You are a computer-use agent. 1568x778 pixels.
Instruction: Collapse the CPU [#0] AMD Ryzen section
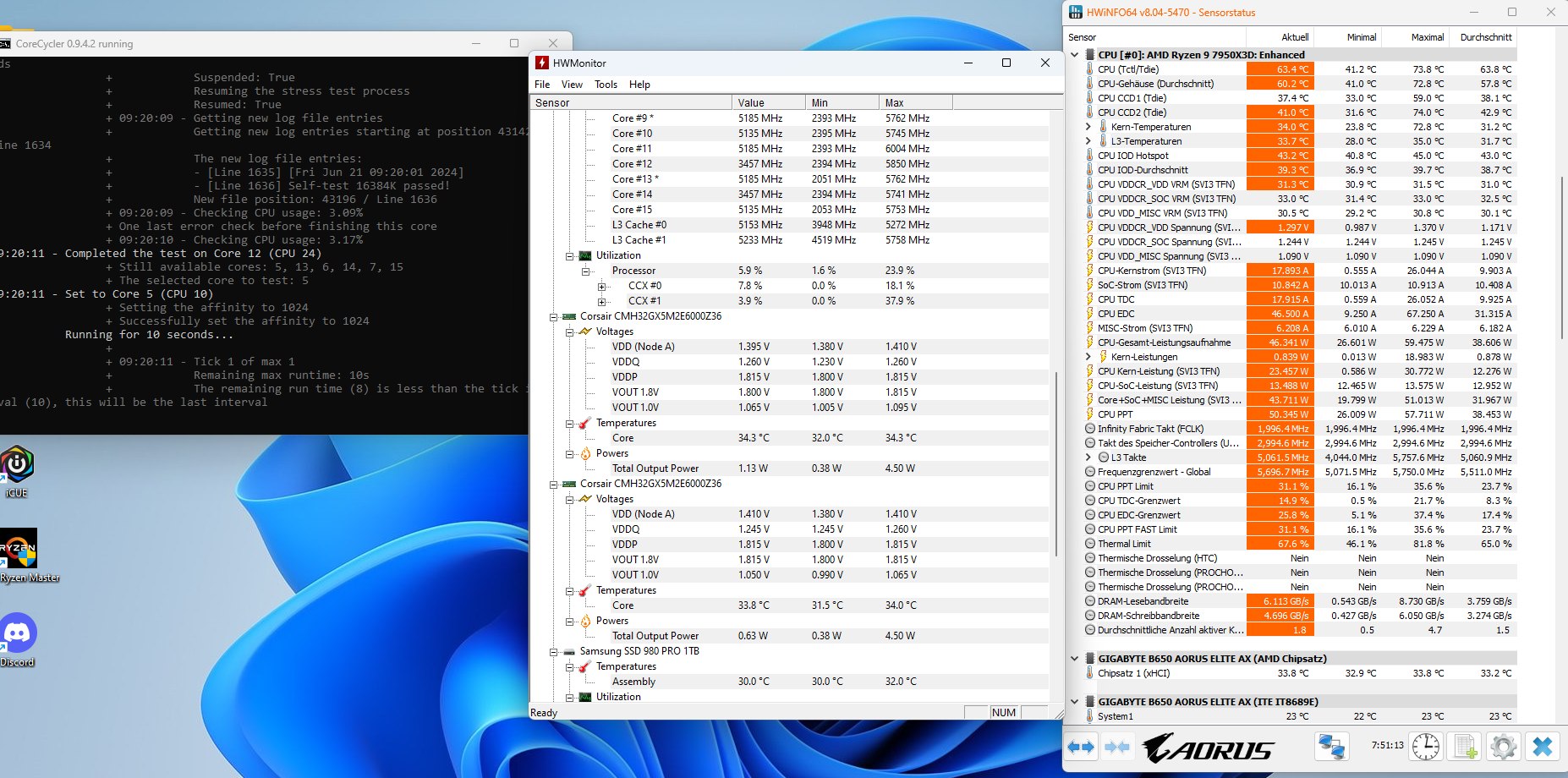click(1074, 55)
